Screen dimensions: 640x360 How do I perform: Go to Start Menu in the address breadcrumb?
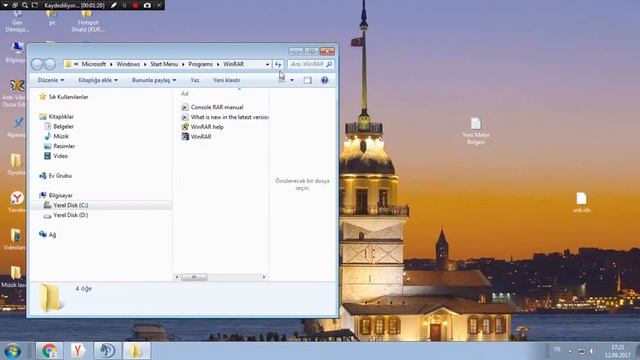click(164, 64)
